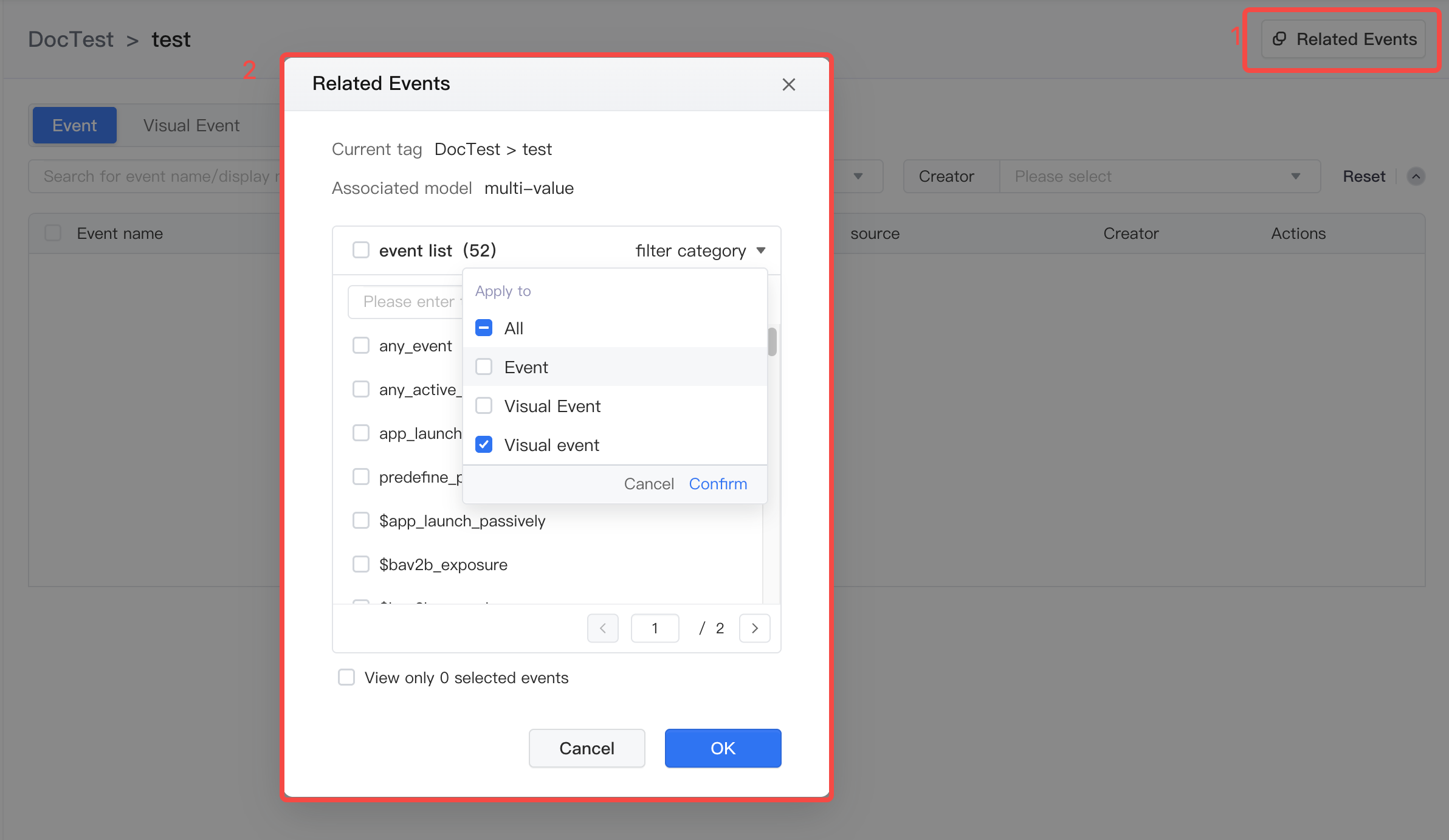This screenshot has width=1449, height=840.
Task: Go to previous page of event list
Action: click(603, 628)
